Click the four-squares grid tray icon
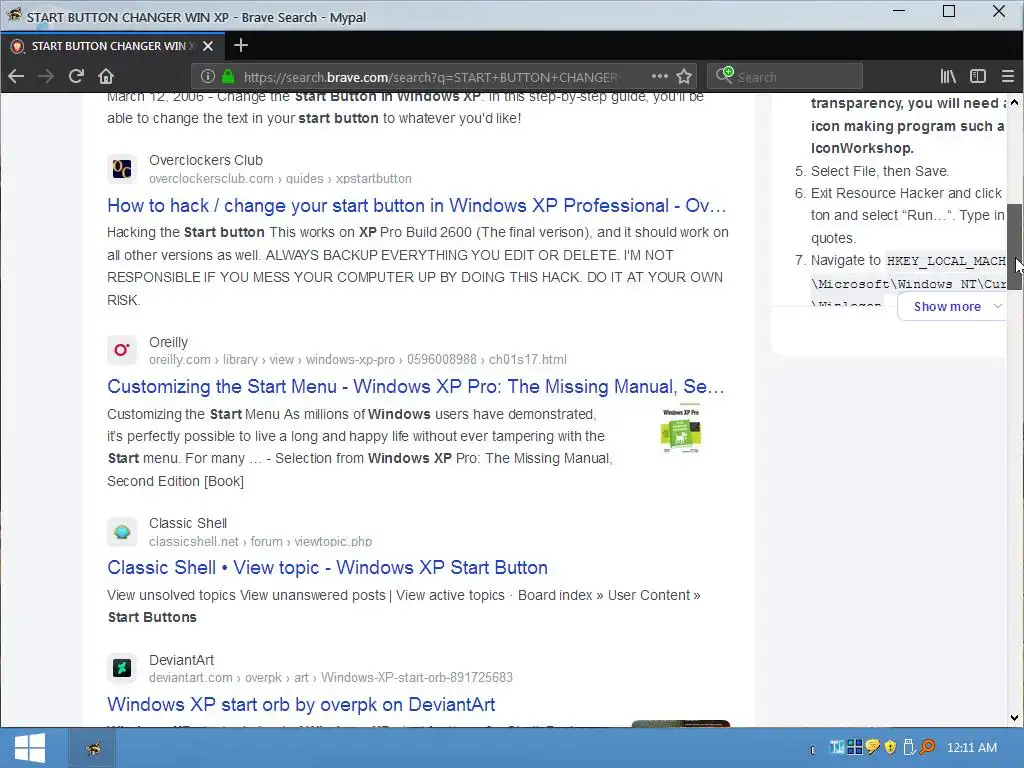Viewport: 1024px width, 768px height. tap(855, 746)
